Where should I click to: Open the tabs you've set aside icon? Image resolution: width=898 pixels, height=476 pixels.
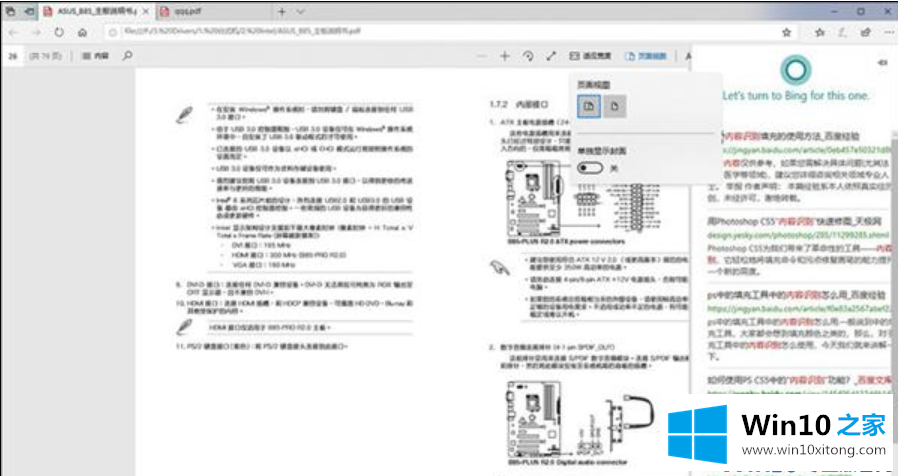tap(11, 11)
